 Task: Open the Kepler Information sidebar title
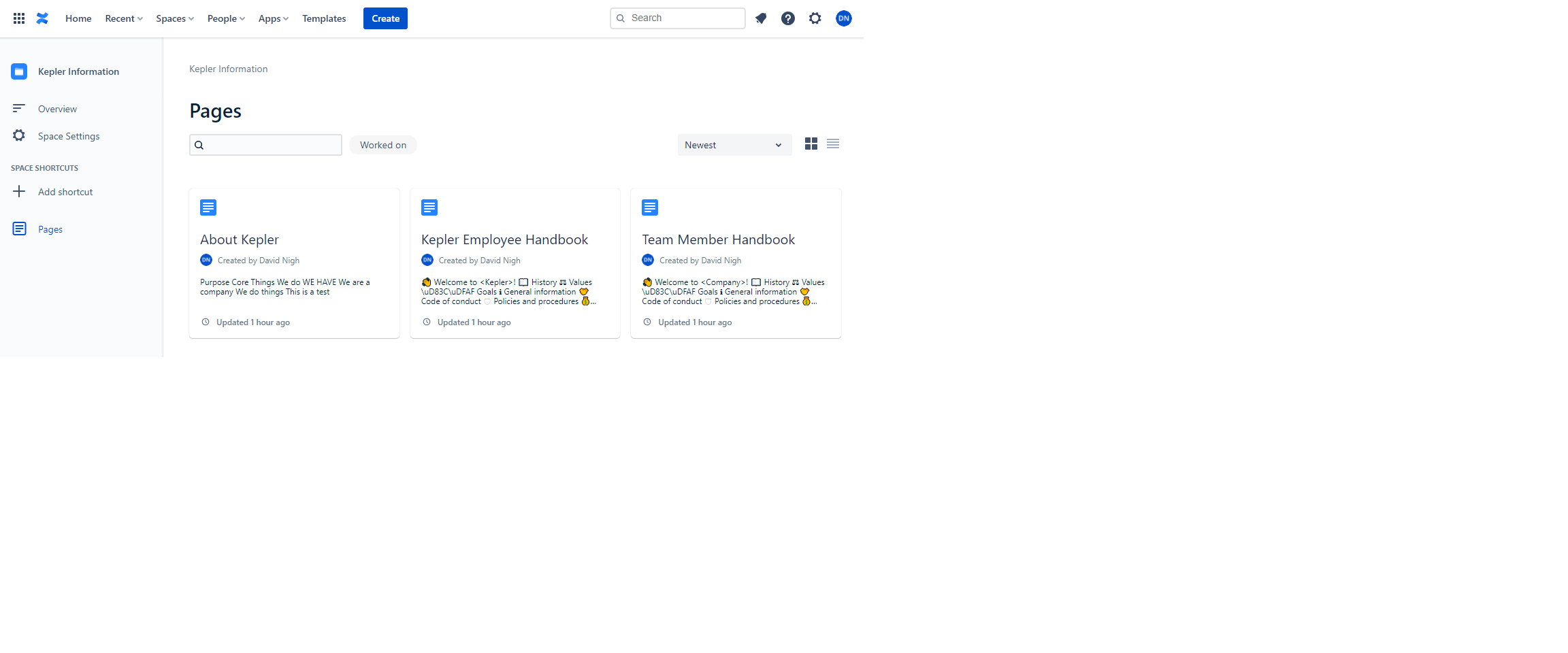pos(78,71)
